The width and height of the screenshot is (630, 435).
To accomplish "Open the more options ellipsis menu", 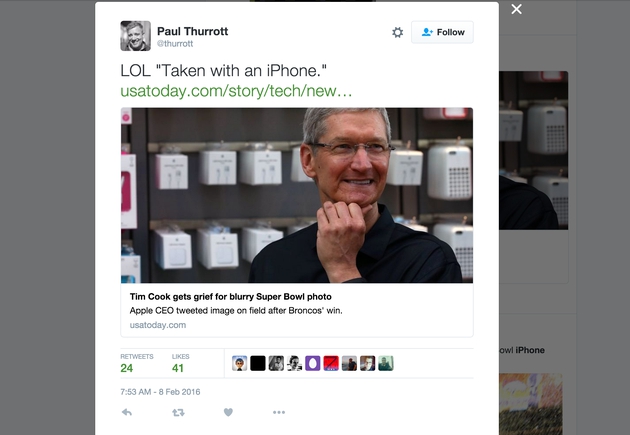I will pos(279,412).
